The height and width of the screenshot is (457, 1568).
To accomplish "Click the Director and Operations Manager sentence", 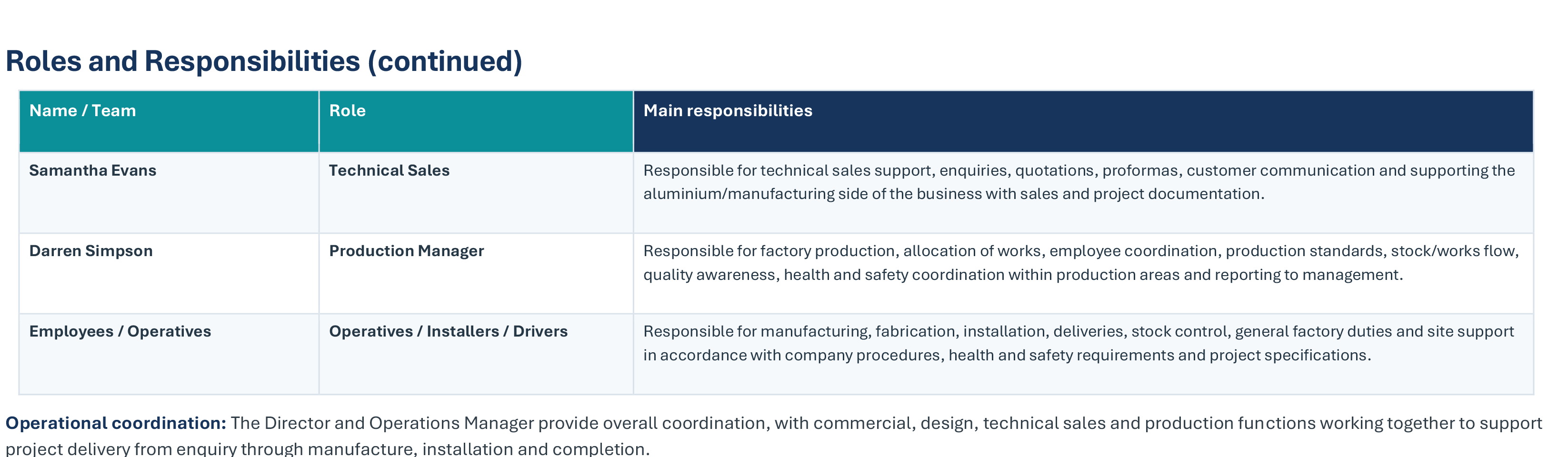I will (774, 436).
